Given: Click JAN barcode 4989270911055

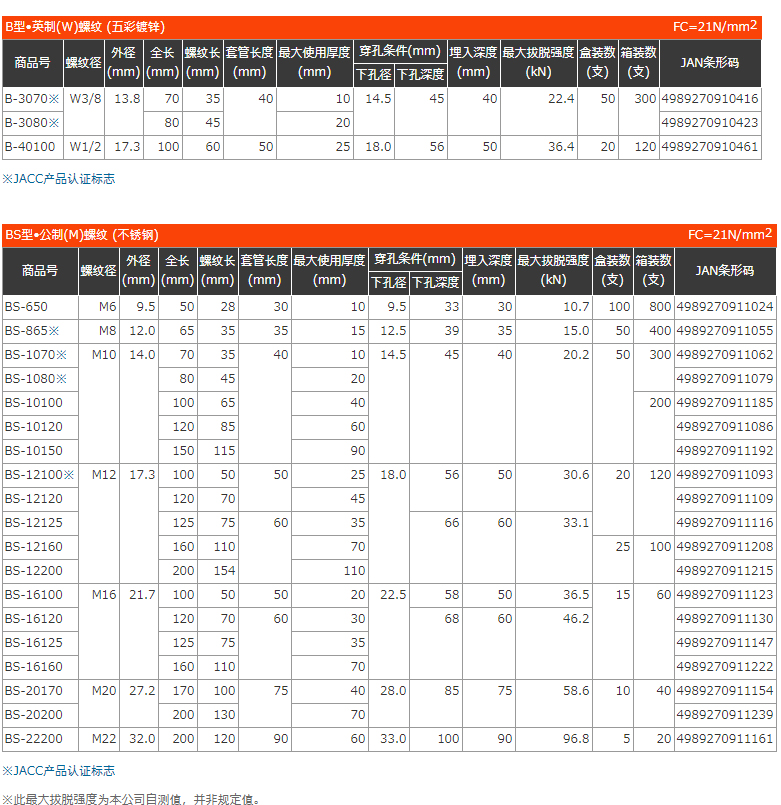Looking at the screenshot, I should click(725, 331).
